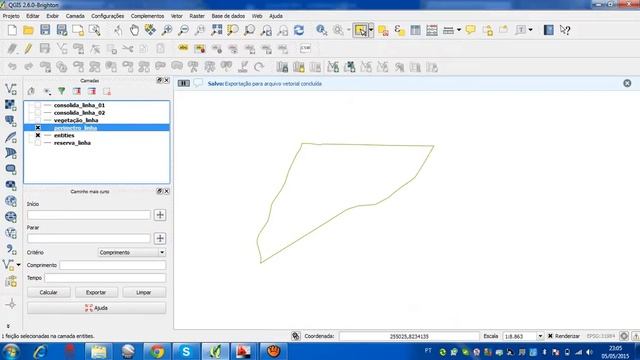Expand the text annotation dropdown arrow

[x=530, y=30]
